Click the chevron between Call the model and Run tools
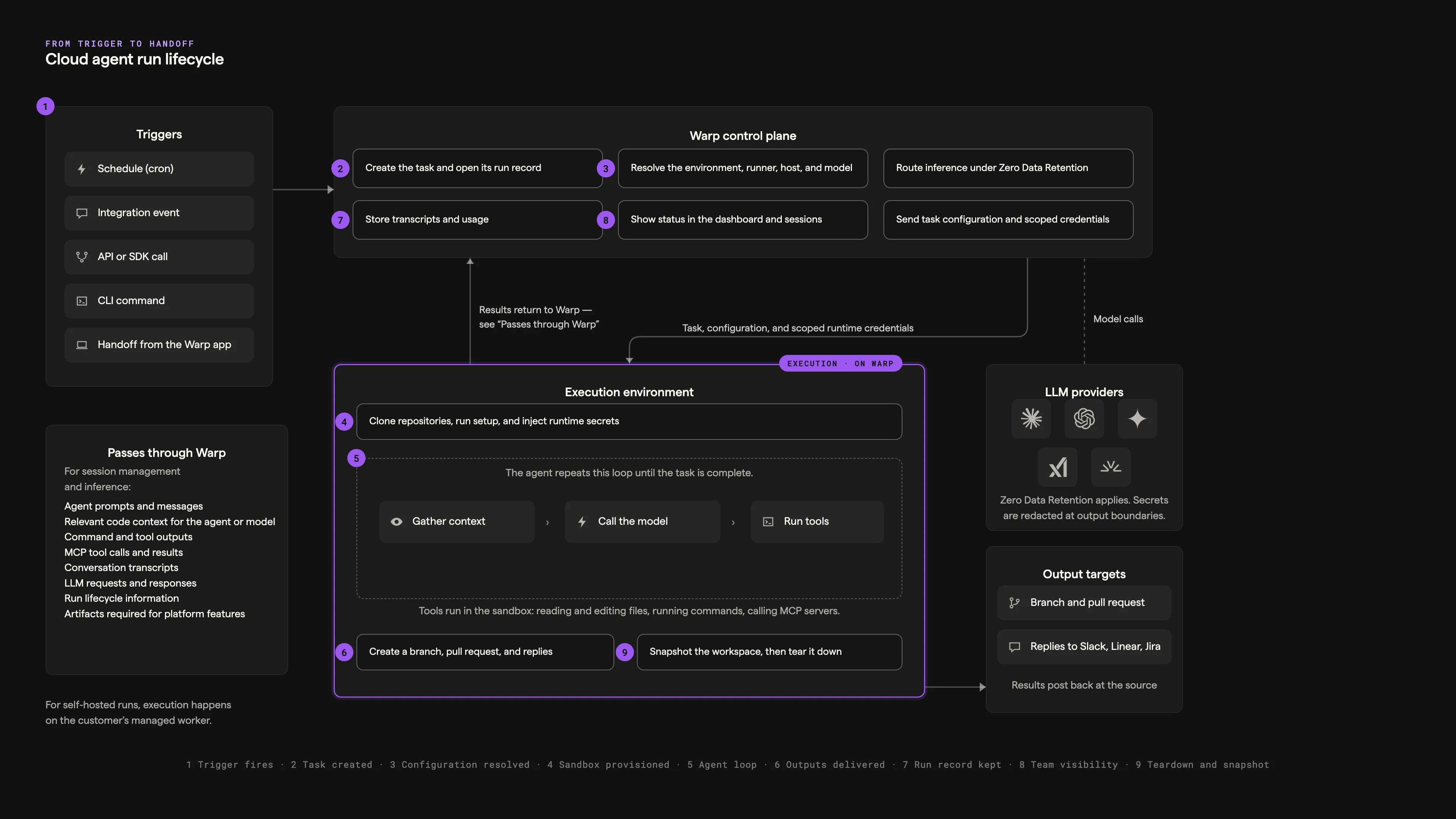 point(733,523)
